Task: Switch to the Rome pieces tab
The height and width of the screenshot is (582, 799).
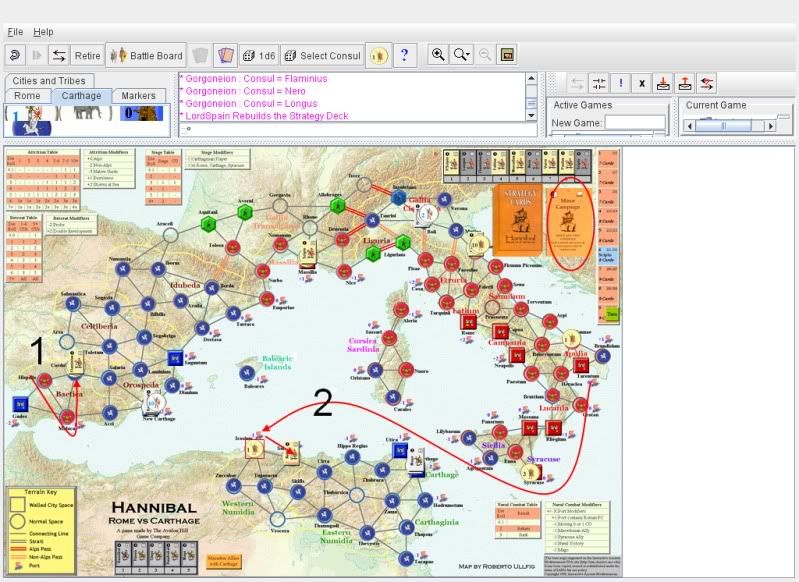Action: [27, 95]
